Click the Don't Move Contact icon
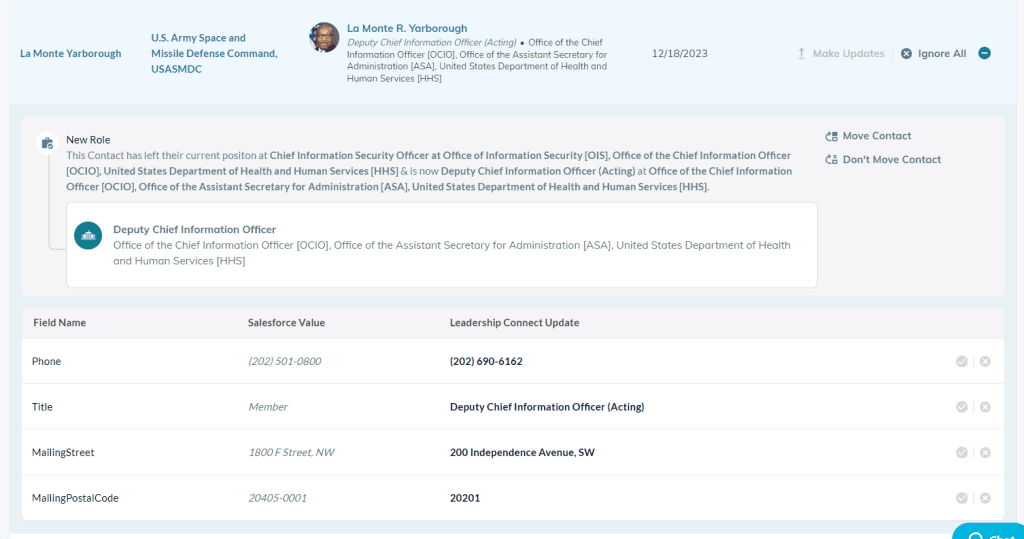 pyautogui.click(x=831, y=159)
